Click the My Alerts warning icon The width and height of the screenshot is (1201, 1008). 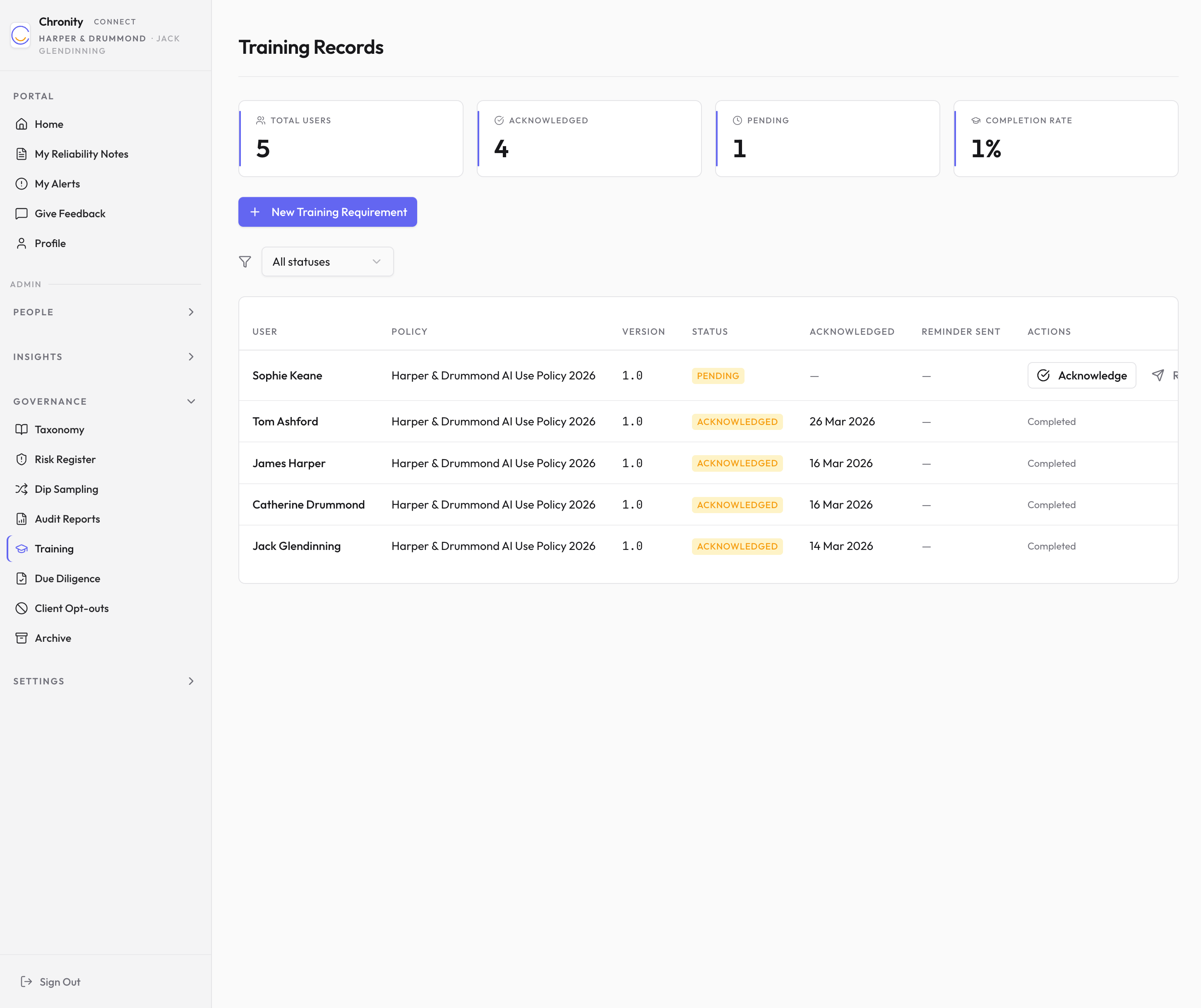tap(22, 184)
